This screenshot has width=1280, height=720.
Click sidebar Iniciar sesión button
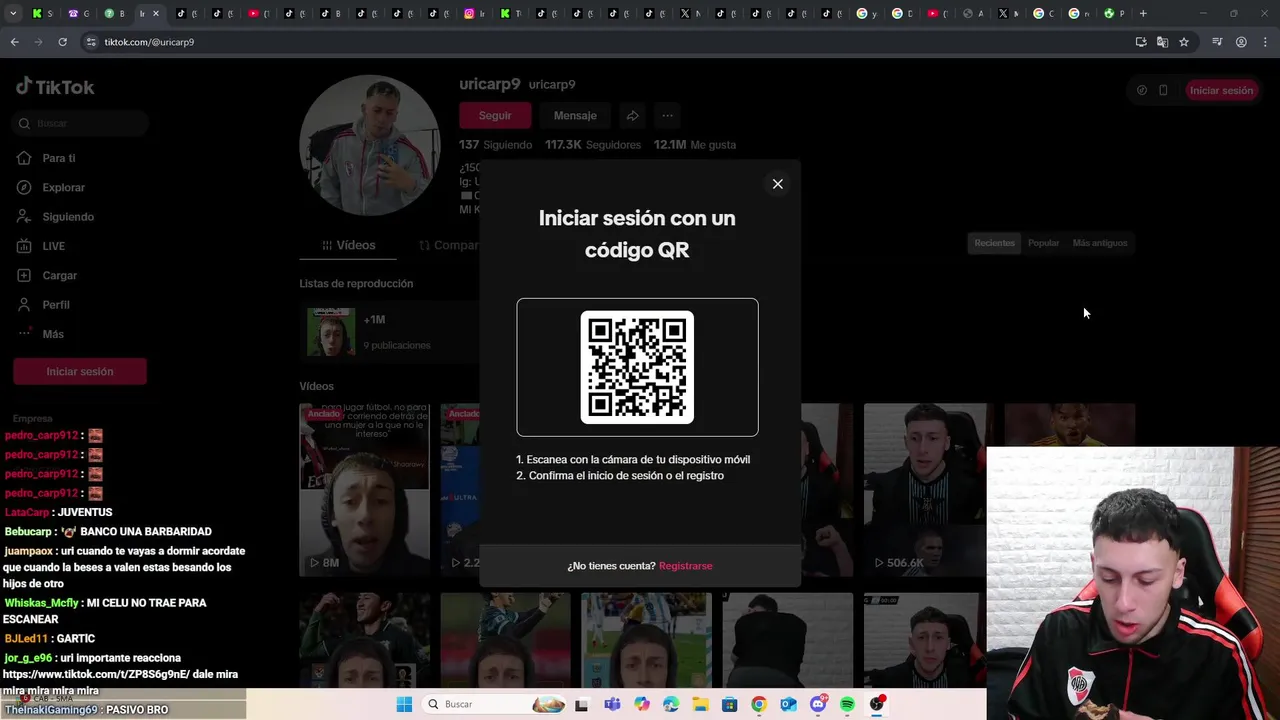pos(80,371)
